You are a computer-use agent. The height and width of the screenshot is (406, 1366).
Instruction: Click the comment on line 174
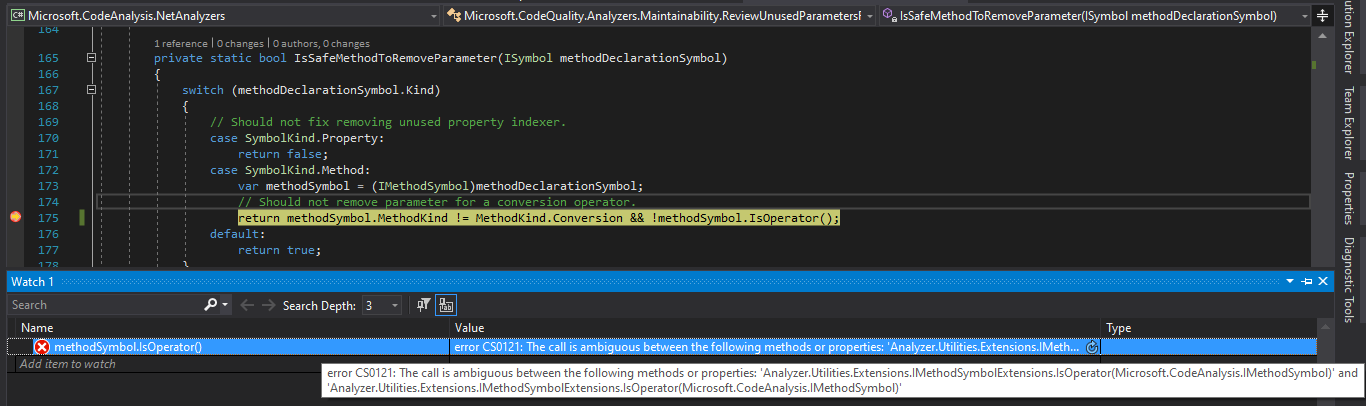tap(437, 202)
